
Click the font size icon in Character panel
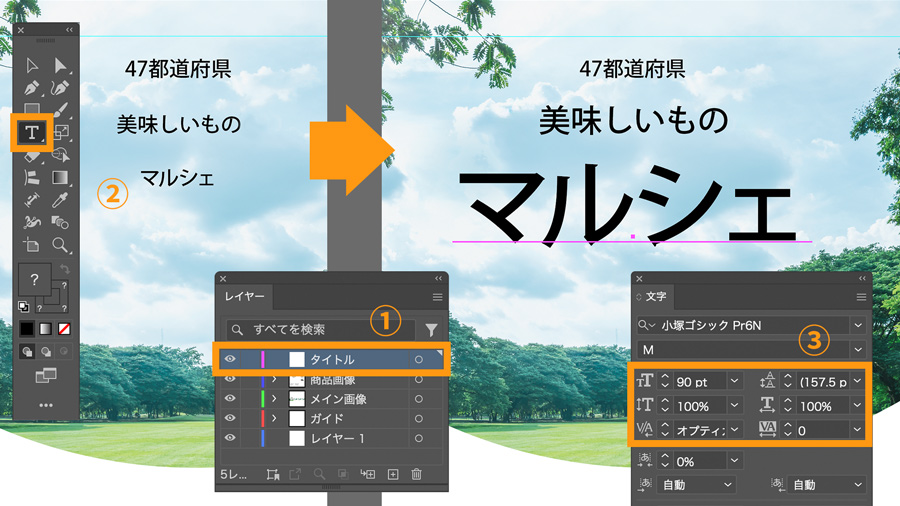(x=645, y=381)
